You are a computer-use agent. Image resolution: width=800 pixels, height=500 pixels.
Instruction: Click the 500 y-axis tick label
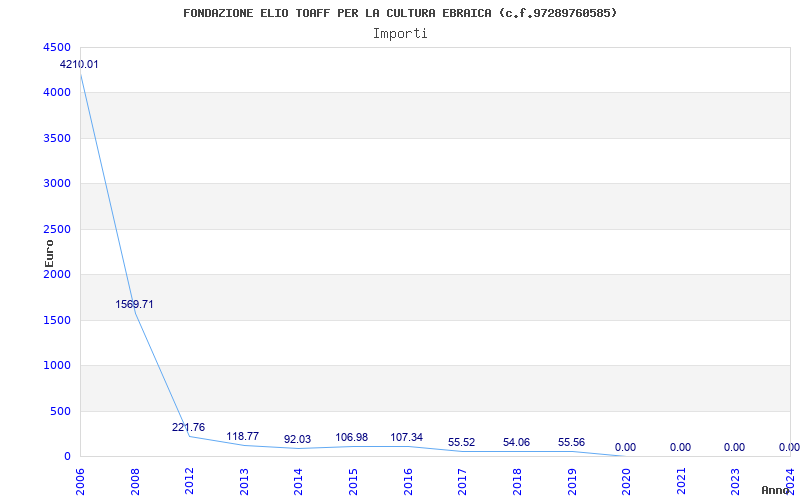pos(61,411)
